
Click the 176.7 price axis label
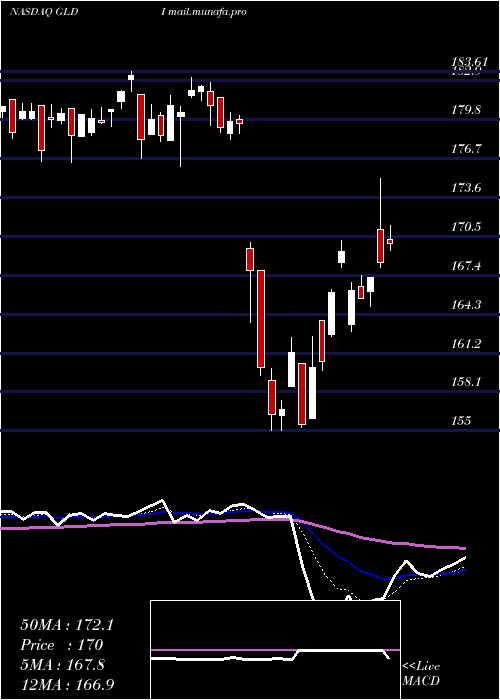pyautogui.click(x=466, y=149)
